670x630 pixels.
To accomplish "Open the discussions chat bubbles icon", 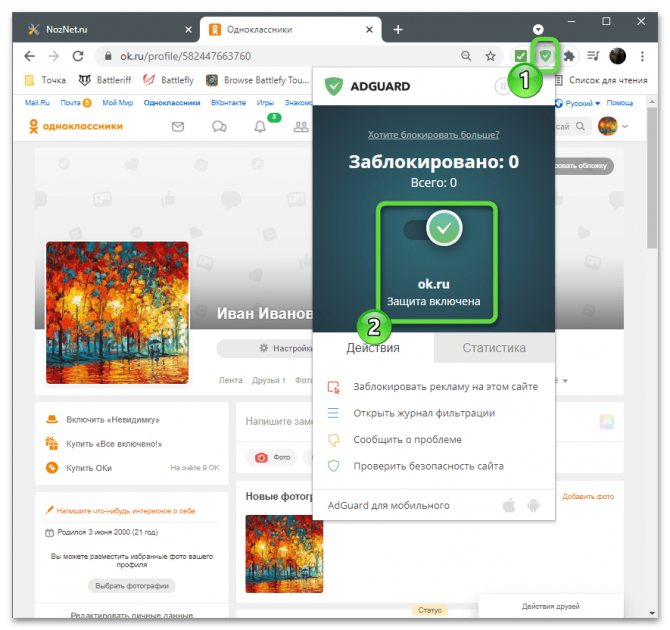I will tap(219, 127).
